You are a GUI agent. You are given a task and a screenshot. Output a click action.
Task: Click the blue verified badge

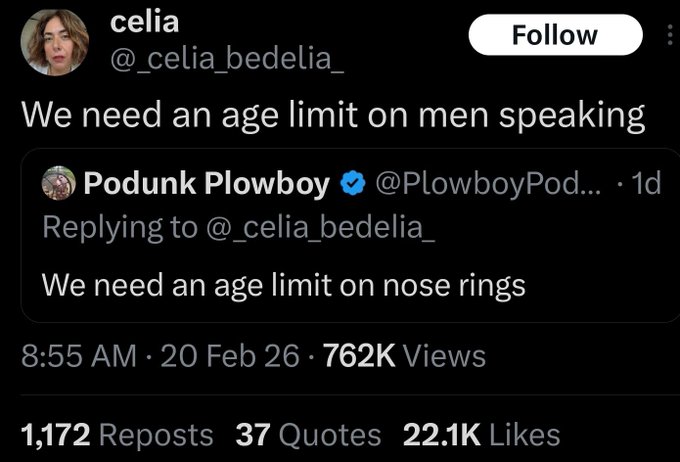coord(351,184)
